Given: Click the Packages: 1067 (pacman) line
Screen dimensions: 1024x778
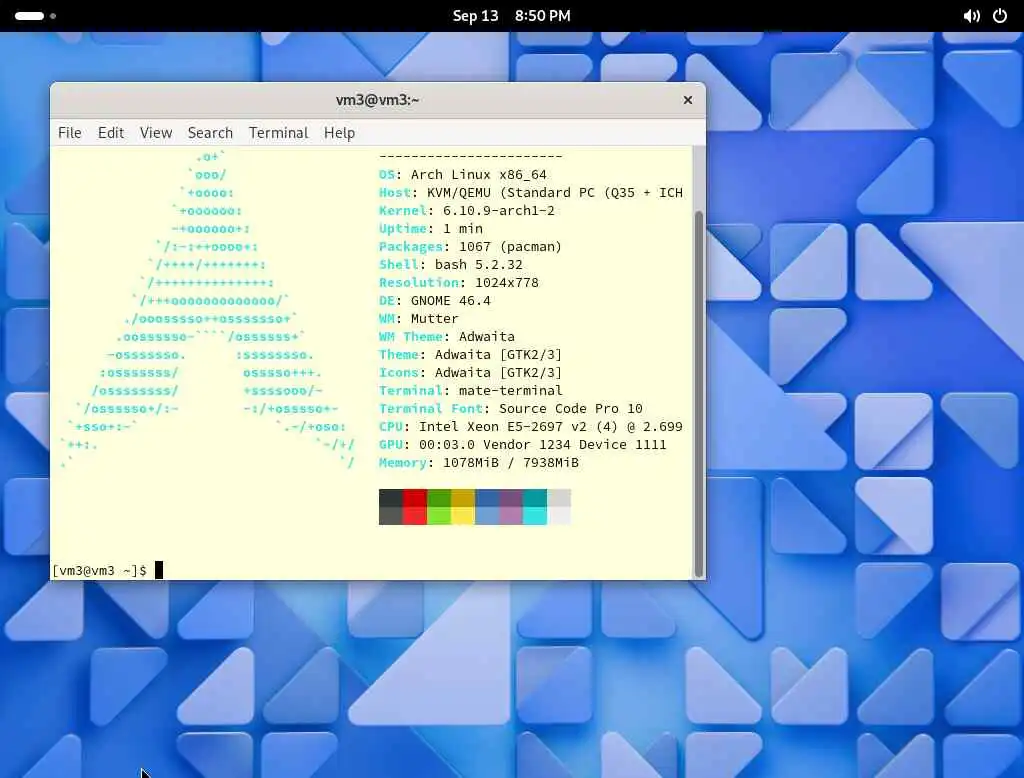Looking at the screenshot, I should 470,246.
